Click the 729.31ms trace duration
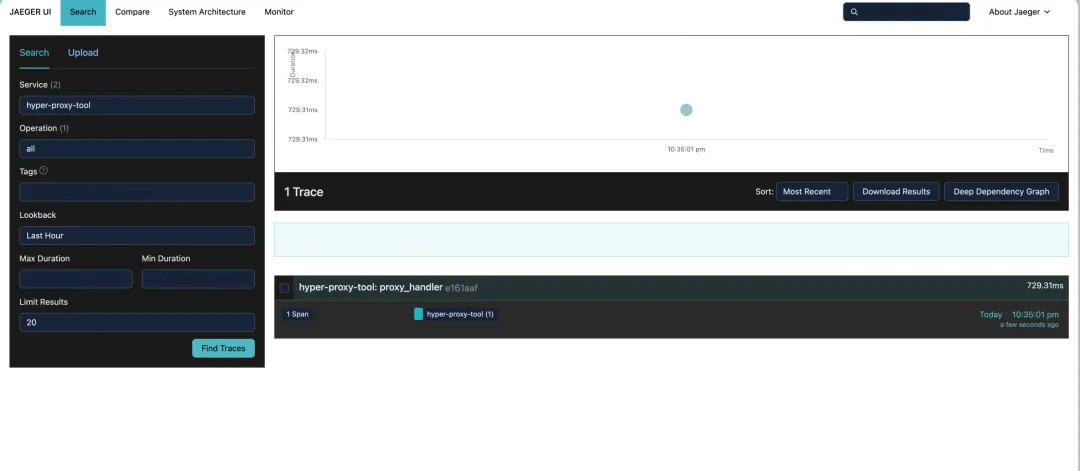This screenshot has width=1080, height=471. (1045, 285)
